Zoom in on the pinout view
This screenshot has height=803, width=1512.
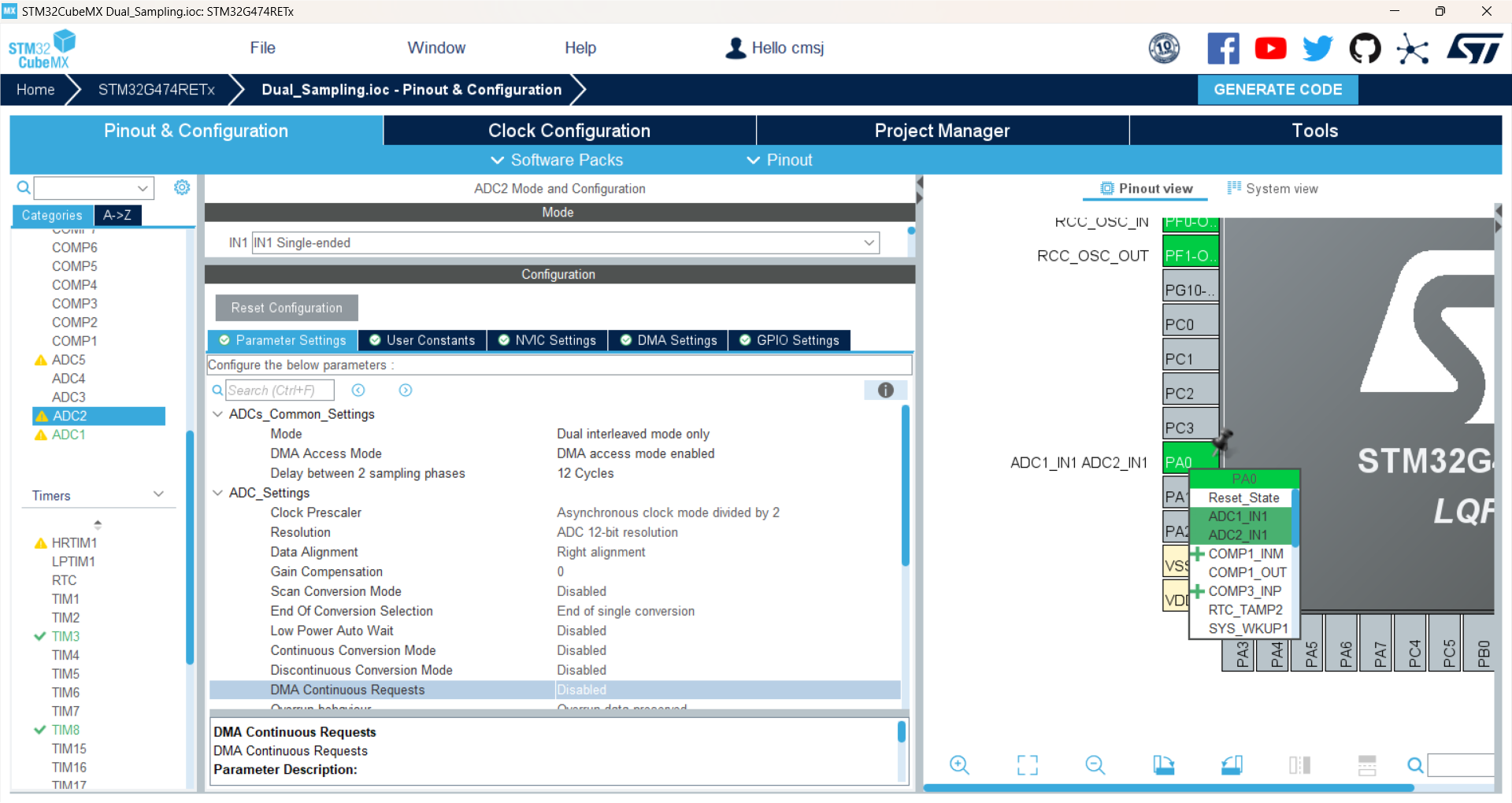(x=959, y=765)
